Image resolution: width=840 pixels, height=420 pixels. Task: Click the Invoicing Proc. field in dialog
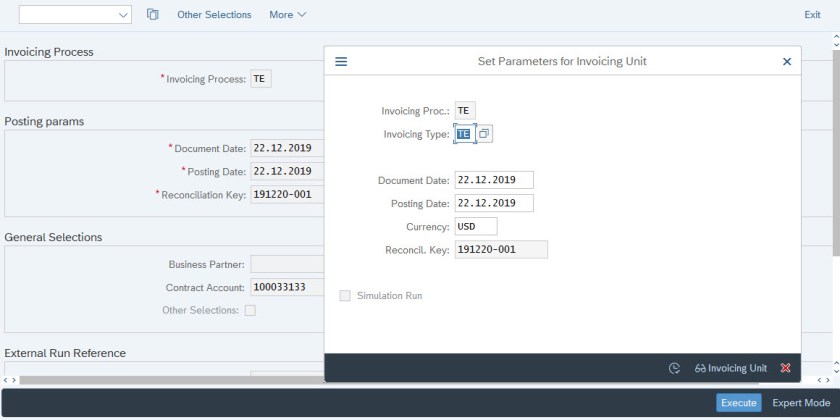[465, 111]
